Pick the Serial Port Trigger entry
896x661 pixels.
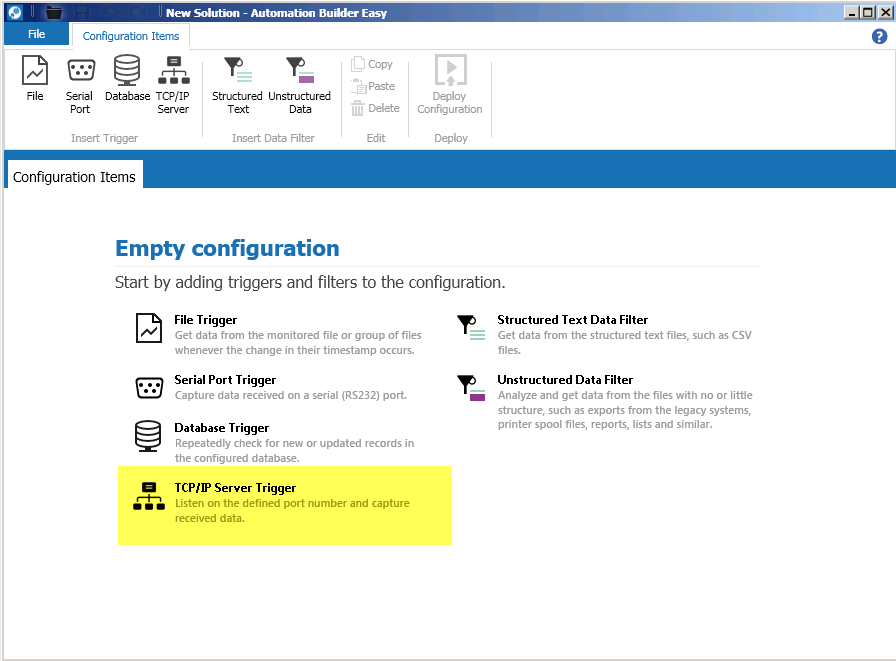pos(225,380)
